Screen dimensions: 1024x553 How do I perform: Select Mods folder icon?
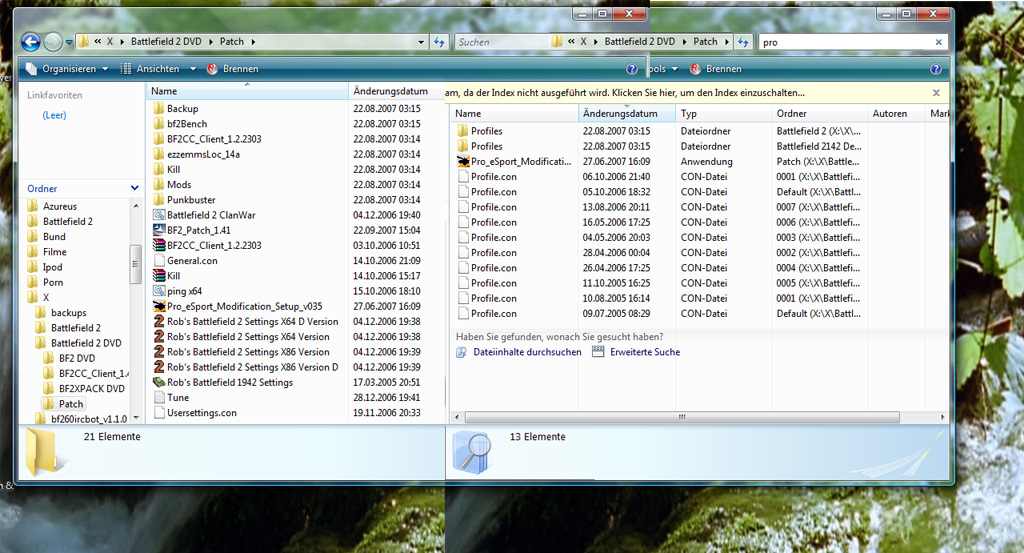pos(159,185)
